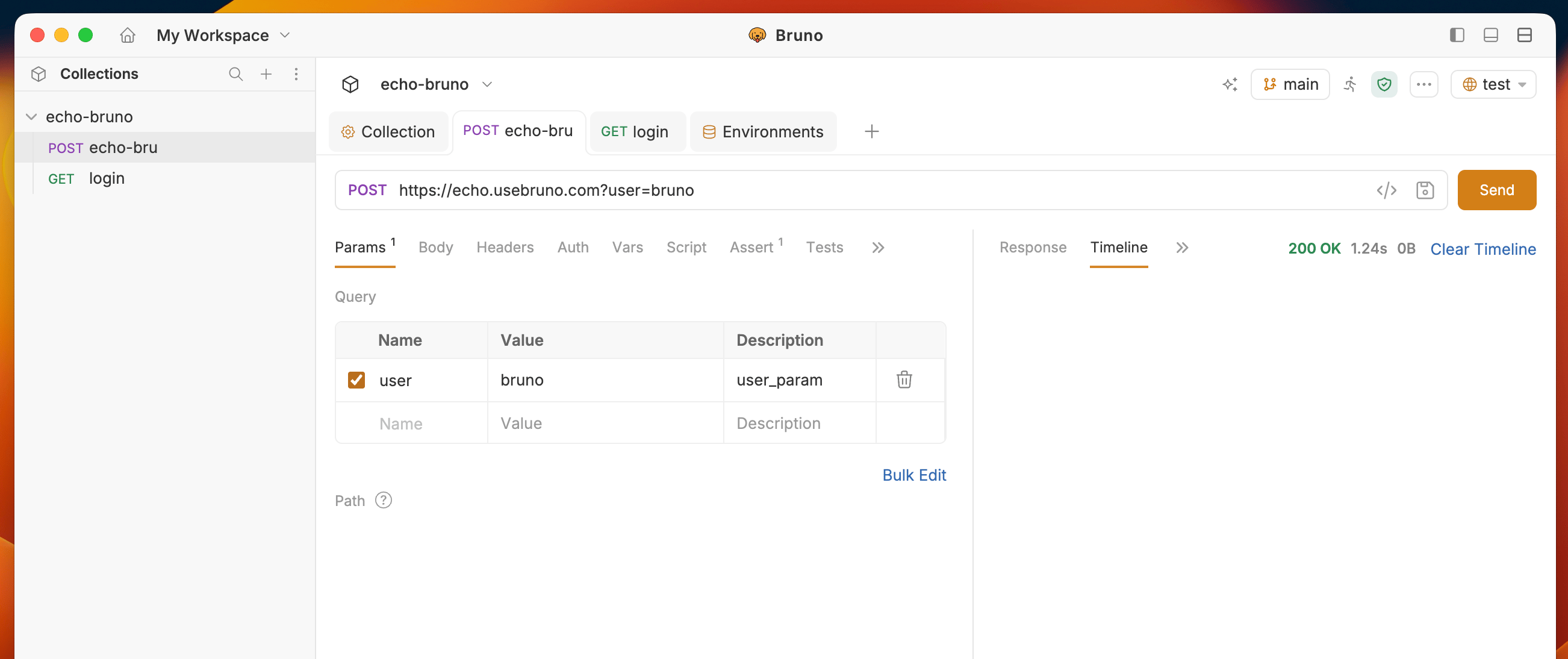The width and height of the screenshot is (1568, 659).
Task: Open the Vars request tab
Action: pyautogui.click(x=627, y=248)
